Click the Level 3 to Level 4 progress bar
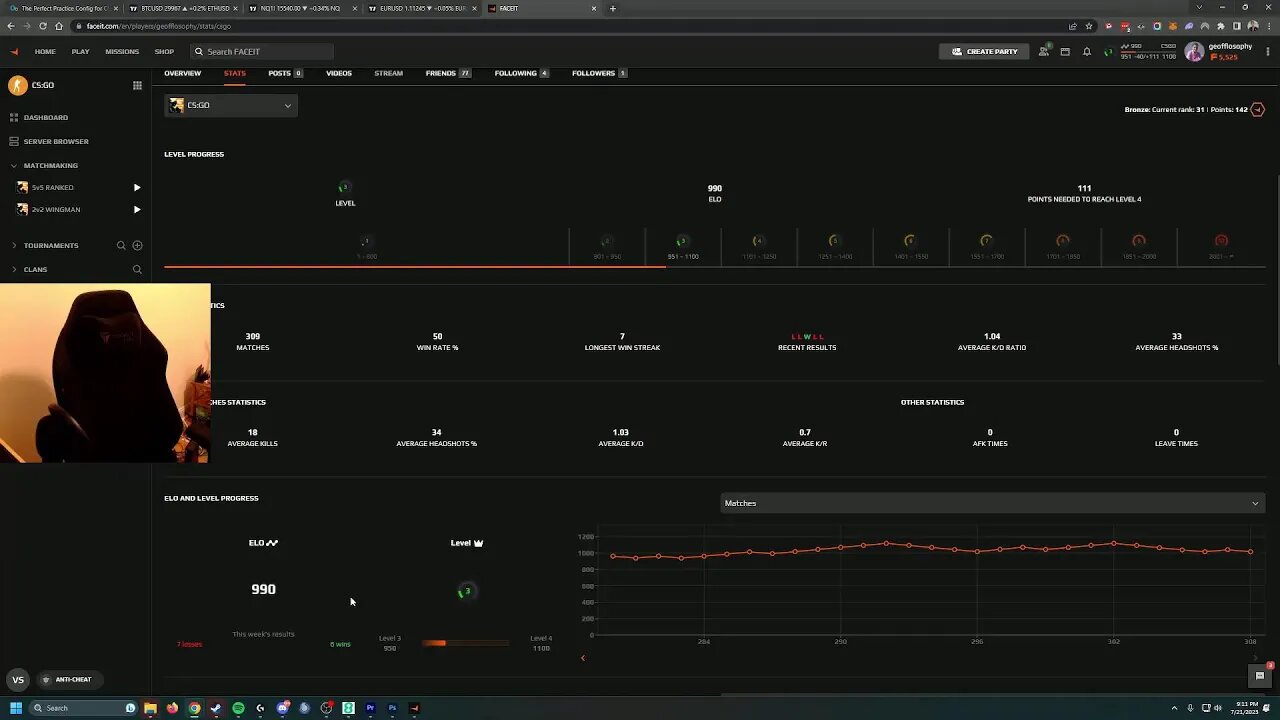 465,643
